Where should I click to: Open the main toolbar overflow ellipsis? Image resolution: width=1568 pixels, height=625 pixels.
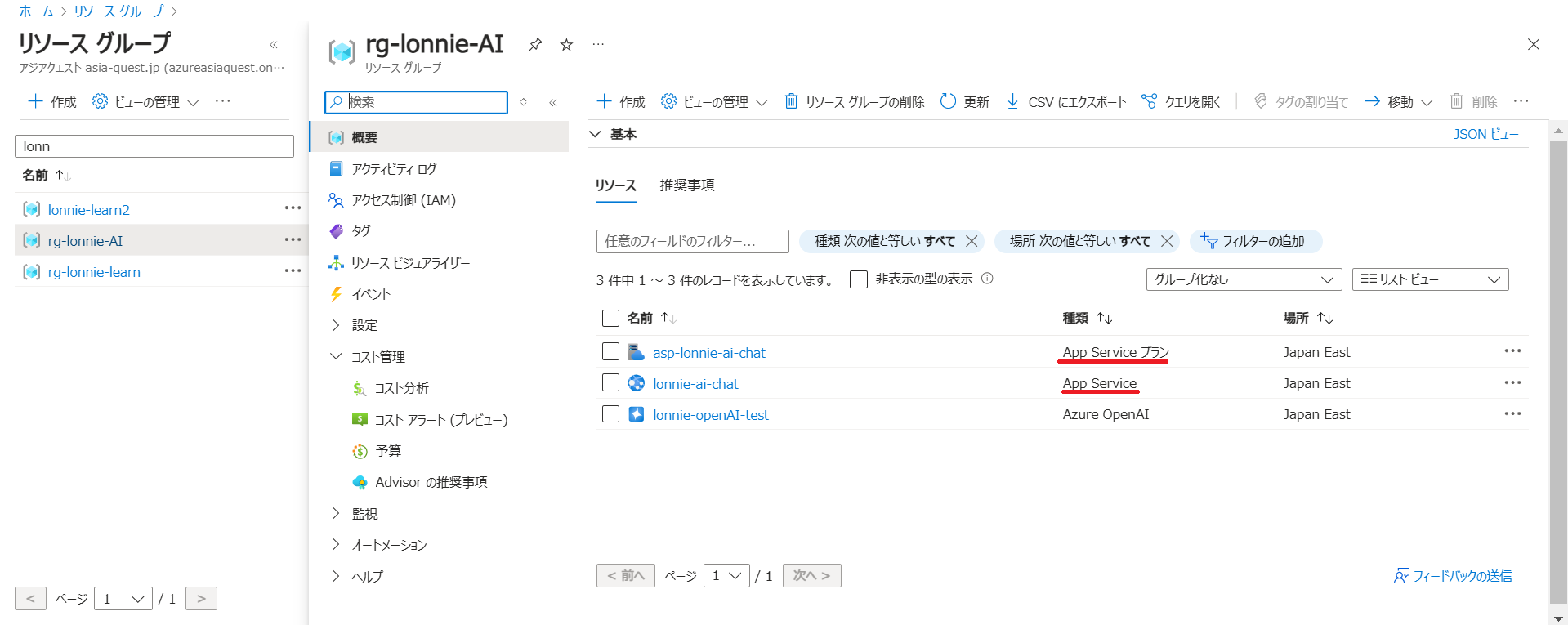coord(1521,101)
